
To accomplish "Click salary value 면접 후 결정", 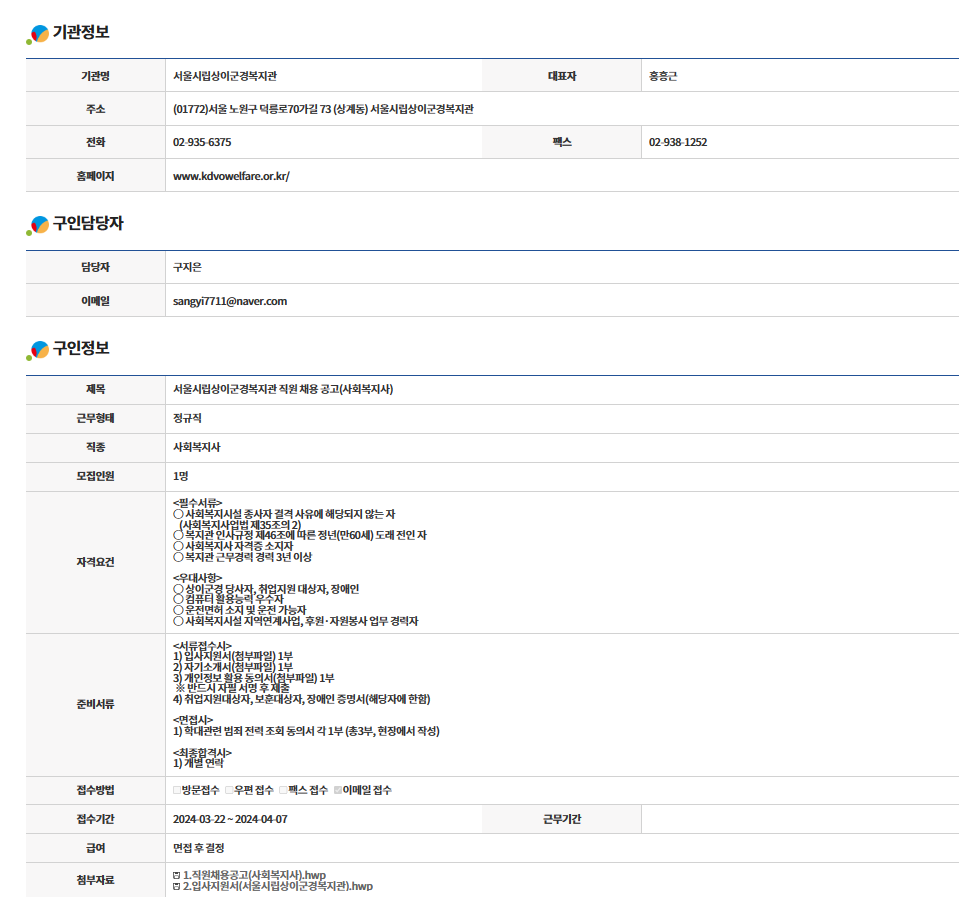I will [x=199, y=849].
